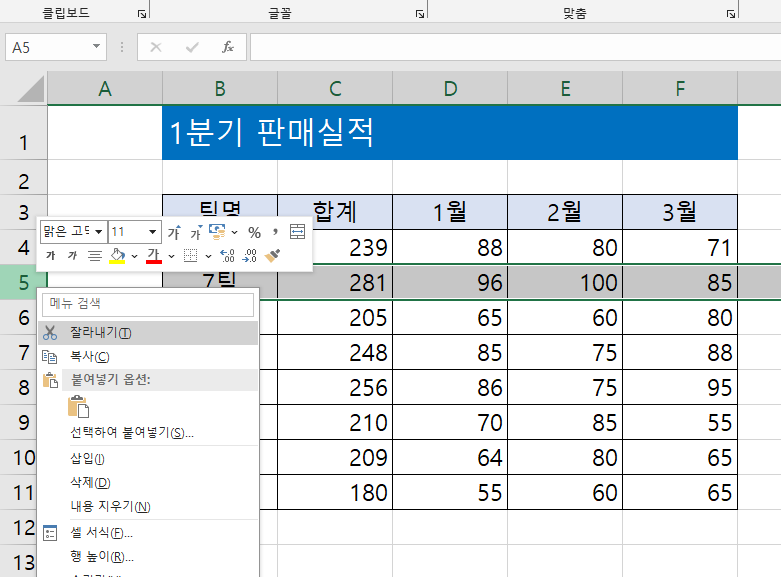Screen dimensions: 781x577
Task: Choose 잘라내기 from context menu
Action: tap(148, 333)
